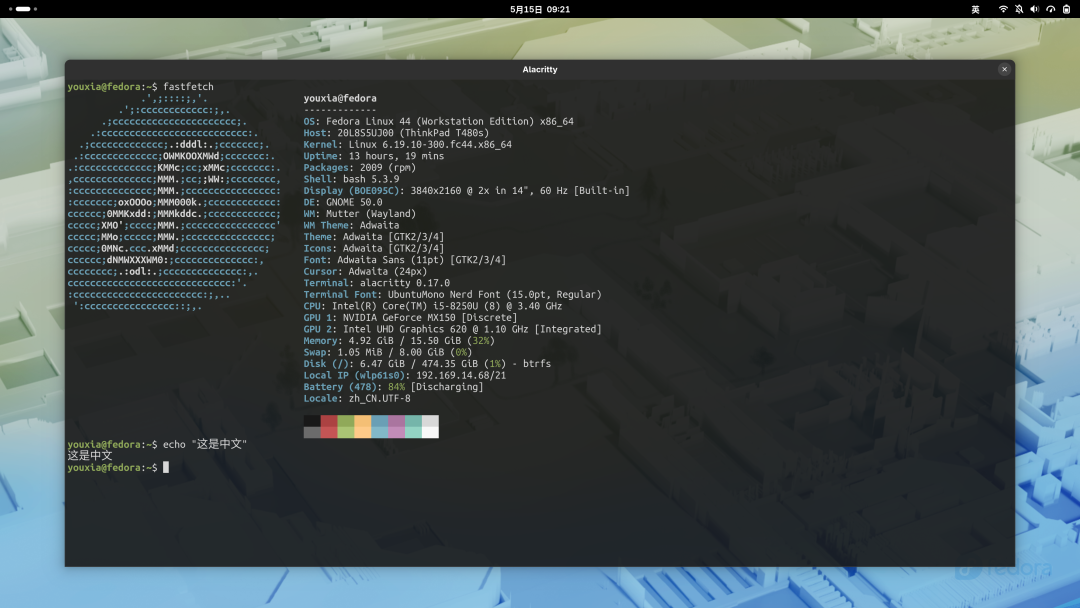The width and height of the screenshot is (1080, 608).
Task: Click the 'fastfetch' command text
Action: tap(188, 87)
